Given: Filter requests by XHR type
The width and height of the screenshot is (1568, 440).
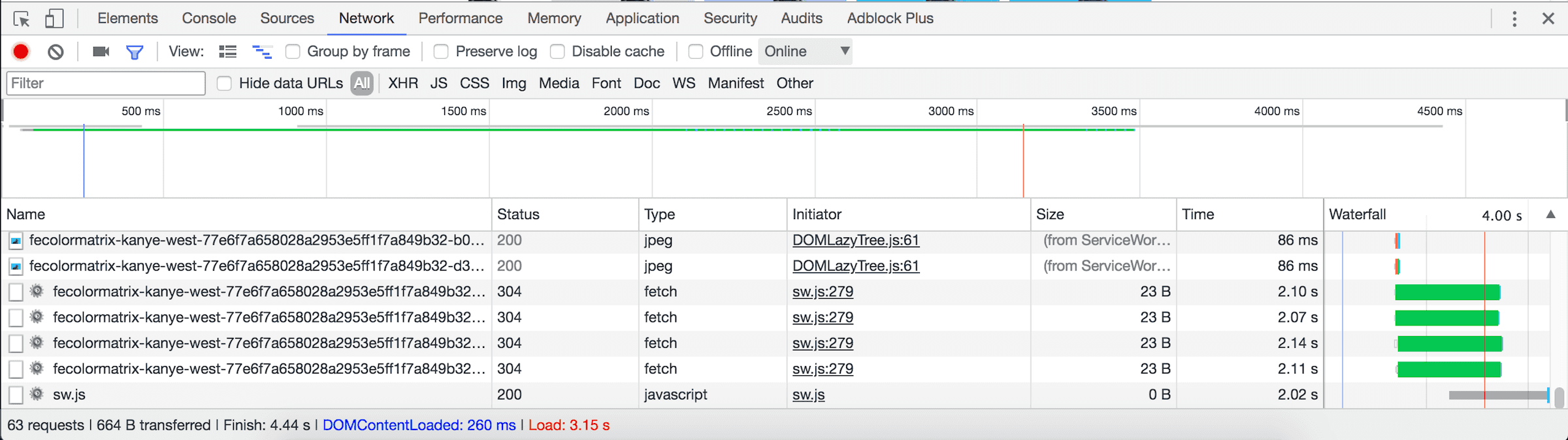Looking at the screenshot, I should click(x=402, y=84).
